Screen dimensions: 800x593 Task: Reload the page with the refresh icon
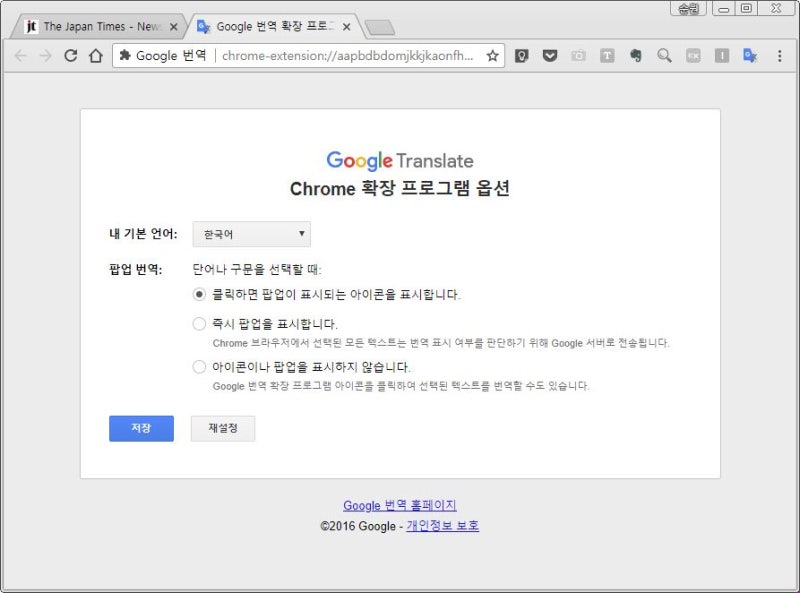[70, 56]
